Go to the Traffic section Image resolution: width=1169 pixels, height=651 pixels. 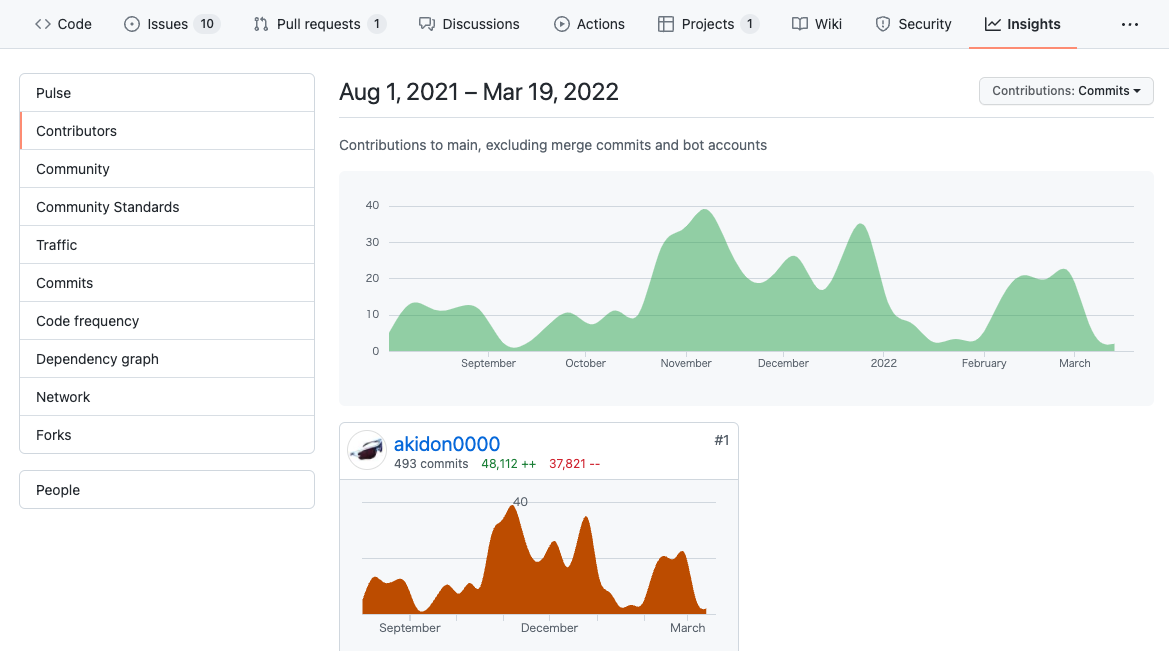click(167, 245)
